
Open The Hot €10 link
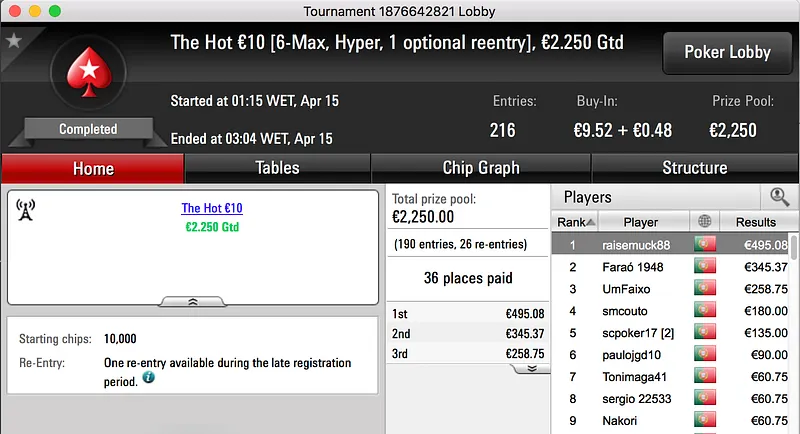pos(212,209)
